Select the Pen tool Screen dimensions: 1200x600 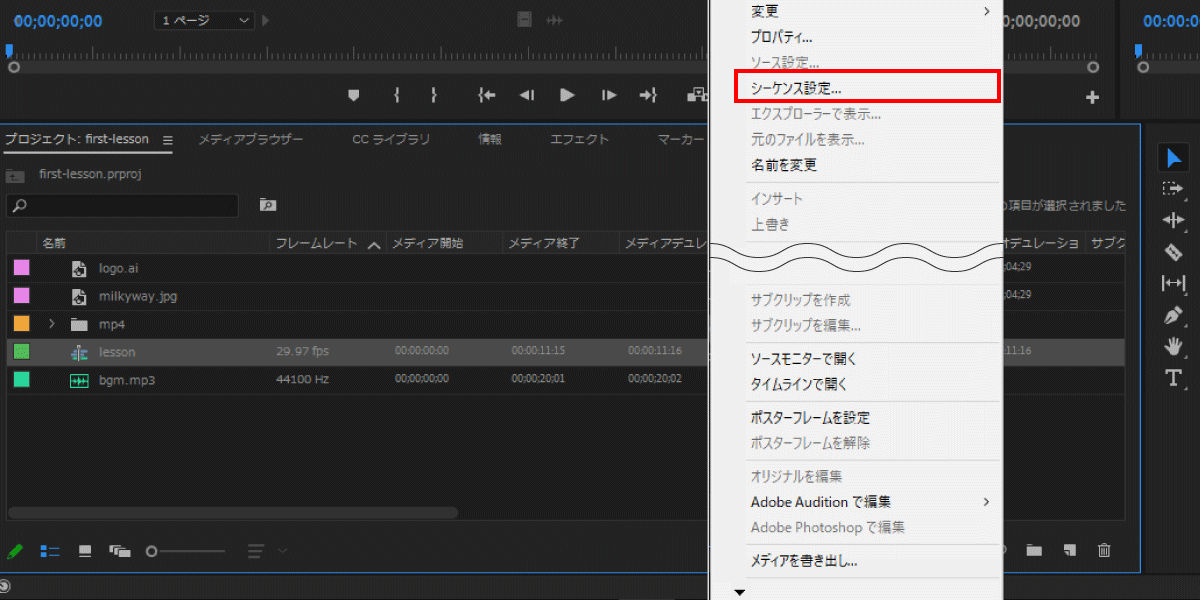1173,315
